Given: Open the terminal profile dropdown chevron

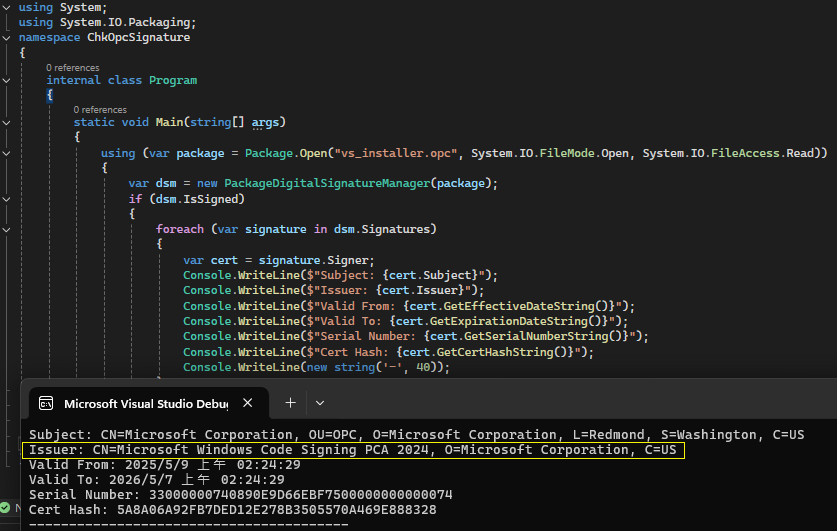Looking at the screenshot, I should (320, 402).
